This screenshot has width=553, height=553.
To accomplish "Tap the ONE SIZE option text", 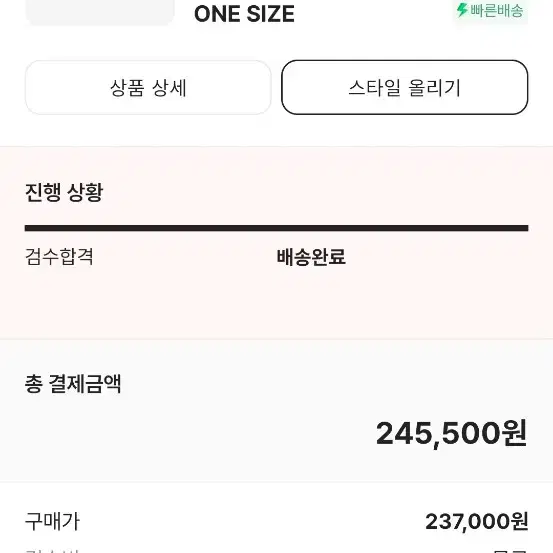I will 244,14.
